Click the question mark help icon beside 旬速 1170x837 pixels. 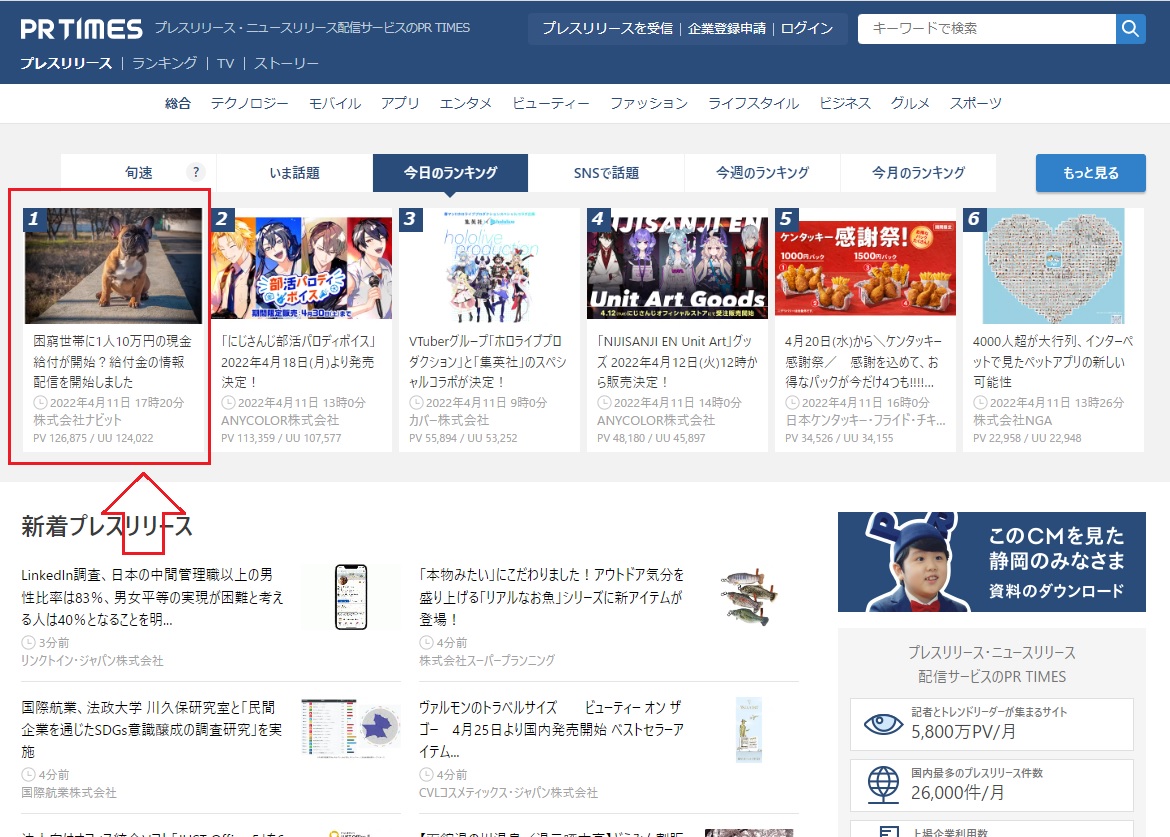(196, 172)
